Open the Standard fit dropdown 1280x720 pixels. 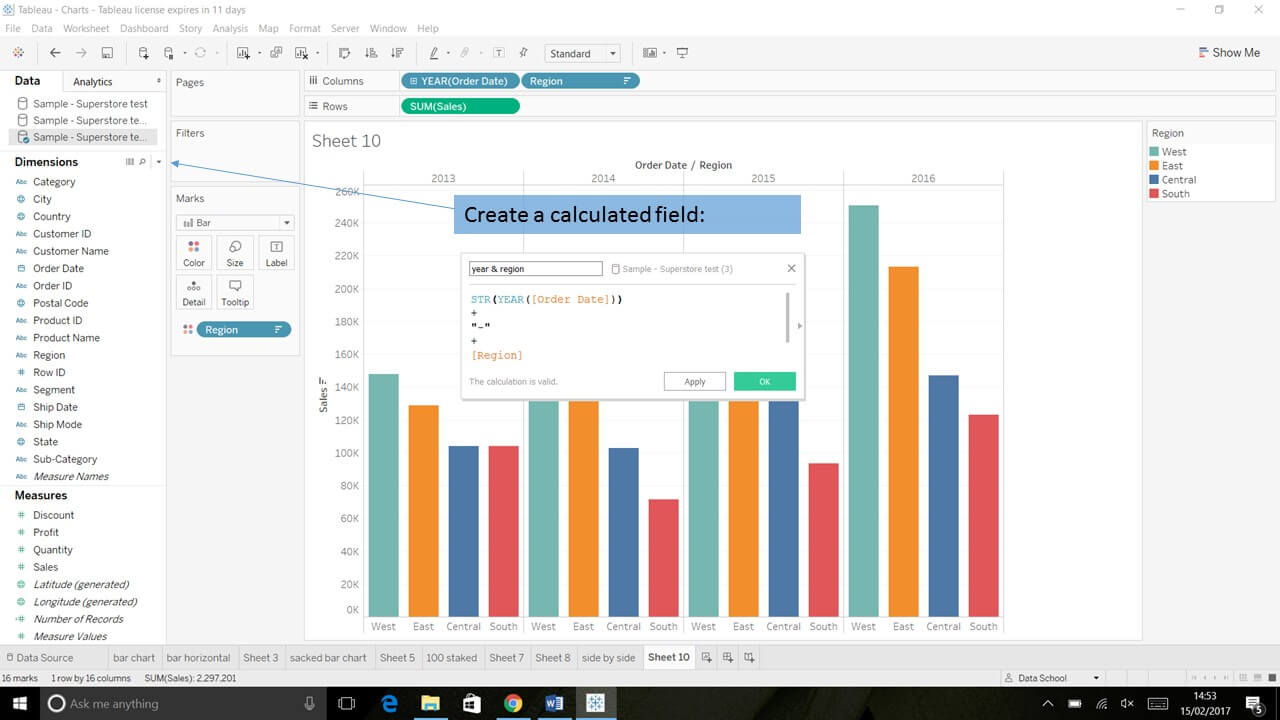pos(583,54)
